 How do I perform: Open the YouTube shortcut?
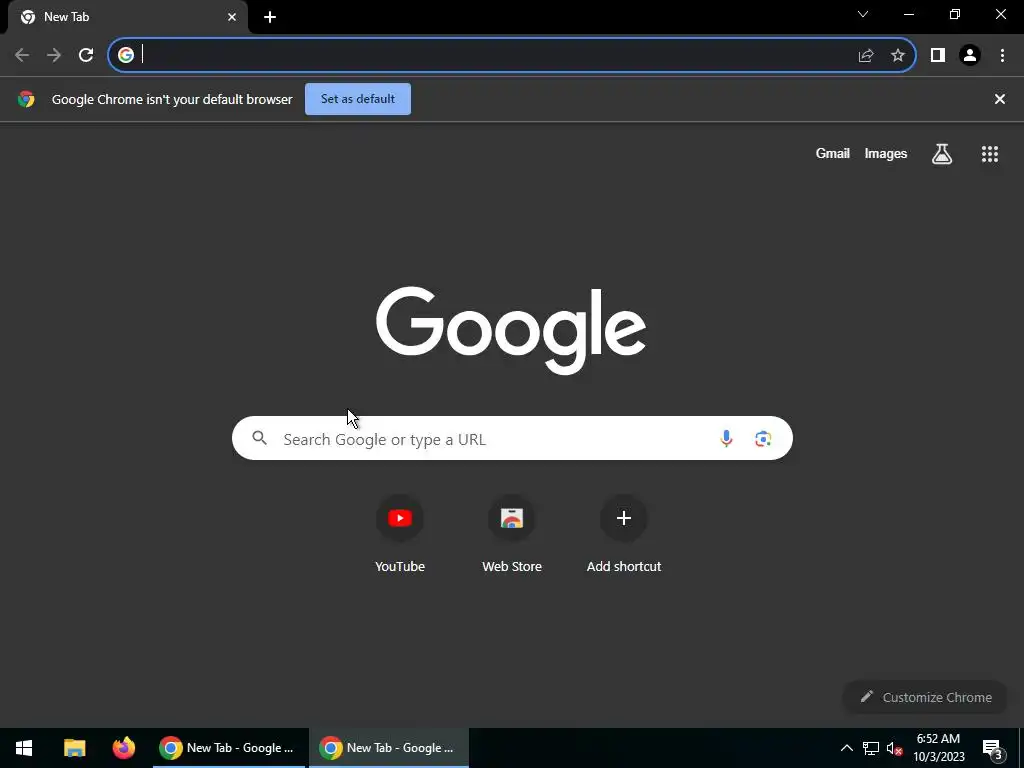click(x=400, y=536)
